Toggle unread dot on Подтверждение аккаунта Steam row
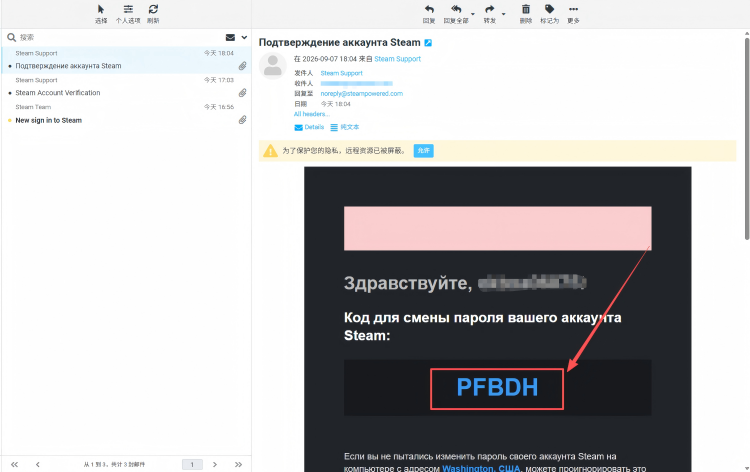 click(x=10, y=66)
